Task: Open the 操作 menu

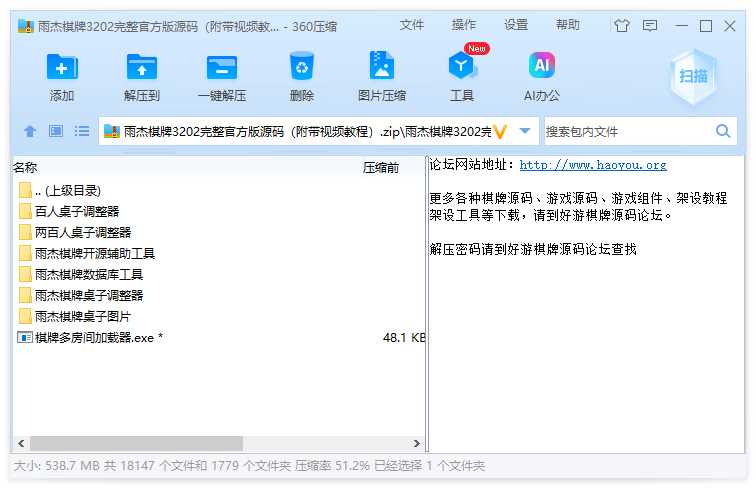Action: coord(464,25)
